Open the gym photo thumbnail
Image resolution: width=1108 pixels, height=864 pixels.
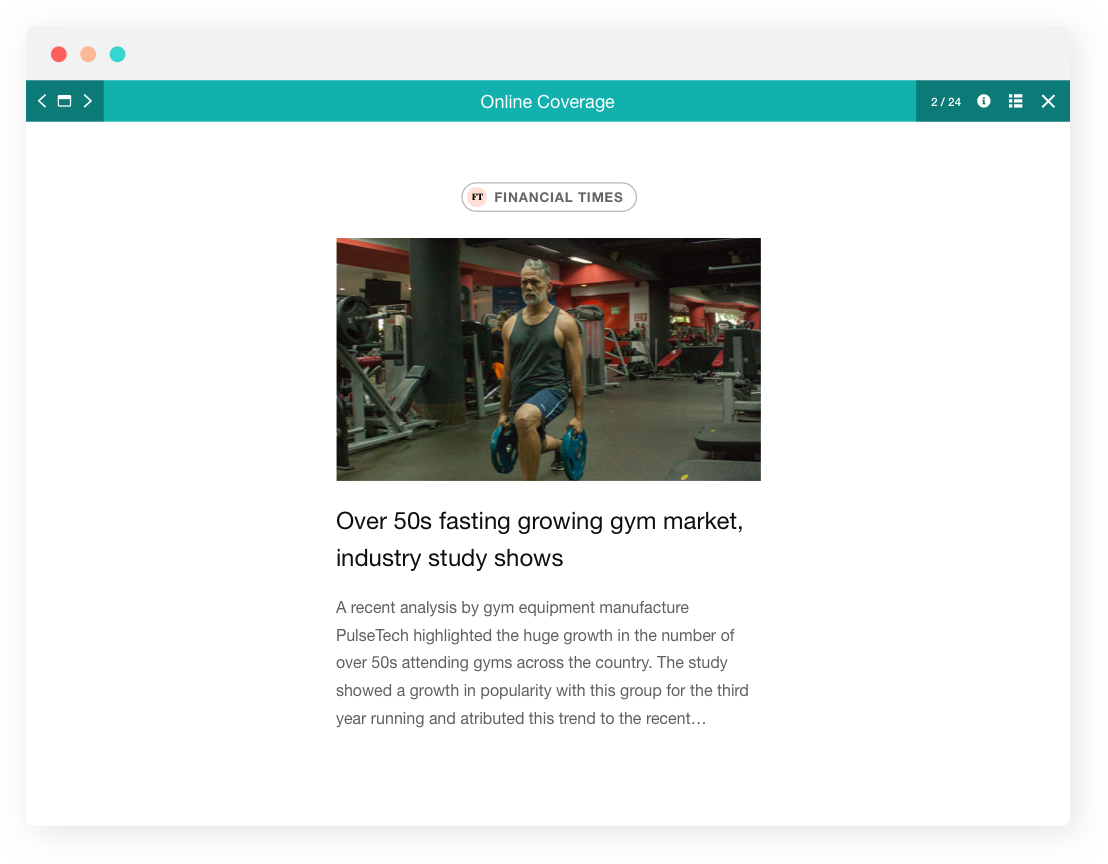[x=548, y=359]
